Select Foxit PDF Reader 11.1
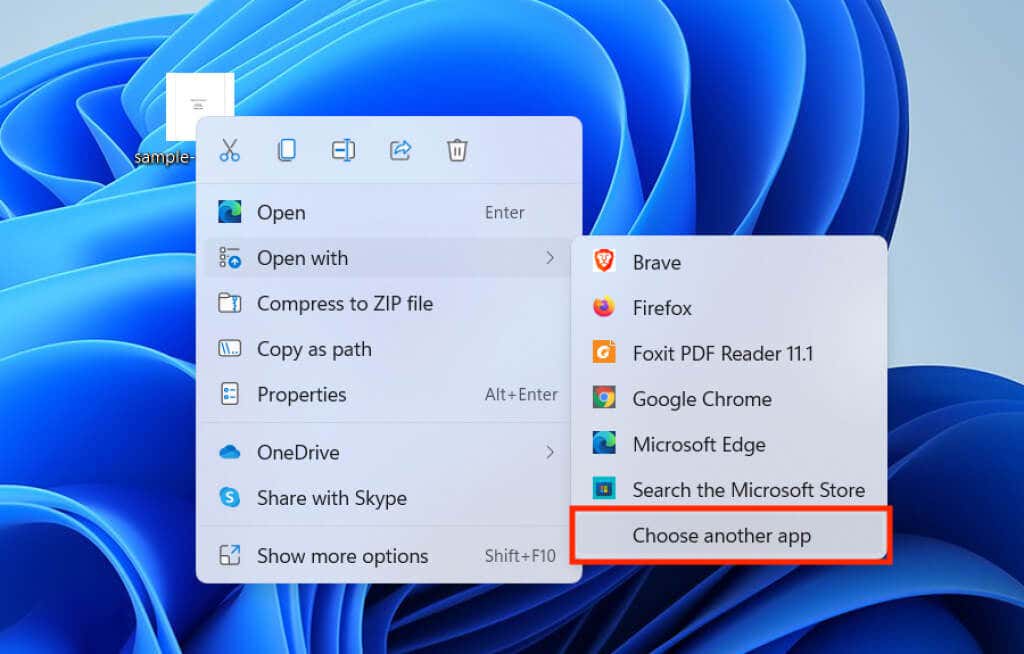Image resolution: width=1024 pixels, height=654 pixels. (x=722, y=353)
